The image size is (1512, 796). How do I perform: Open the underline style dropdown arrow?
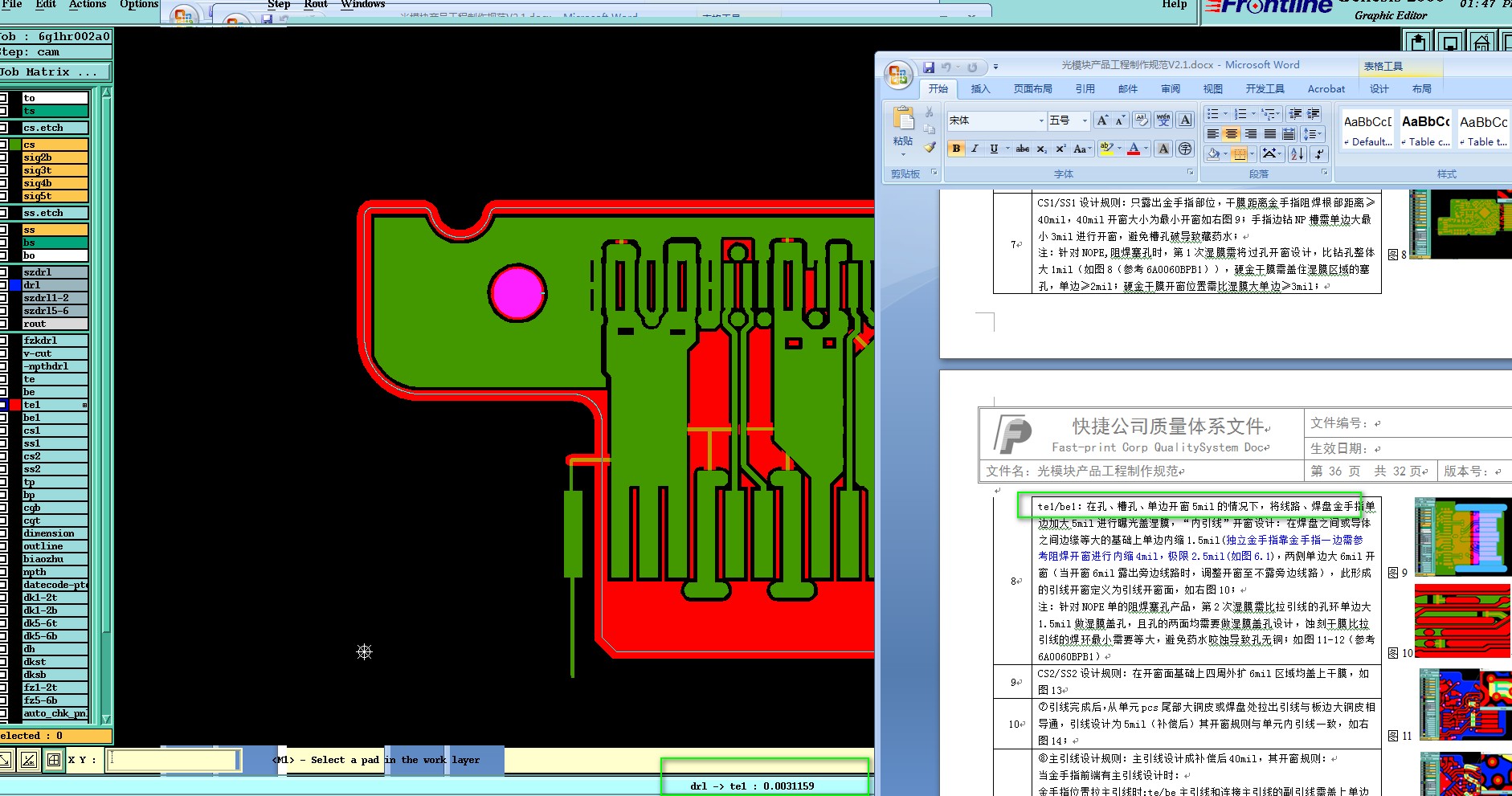point(1007,149)
